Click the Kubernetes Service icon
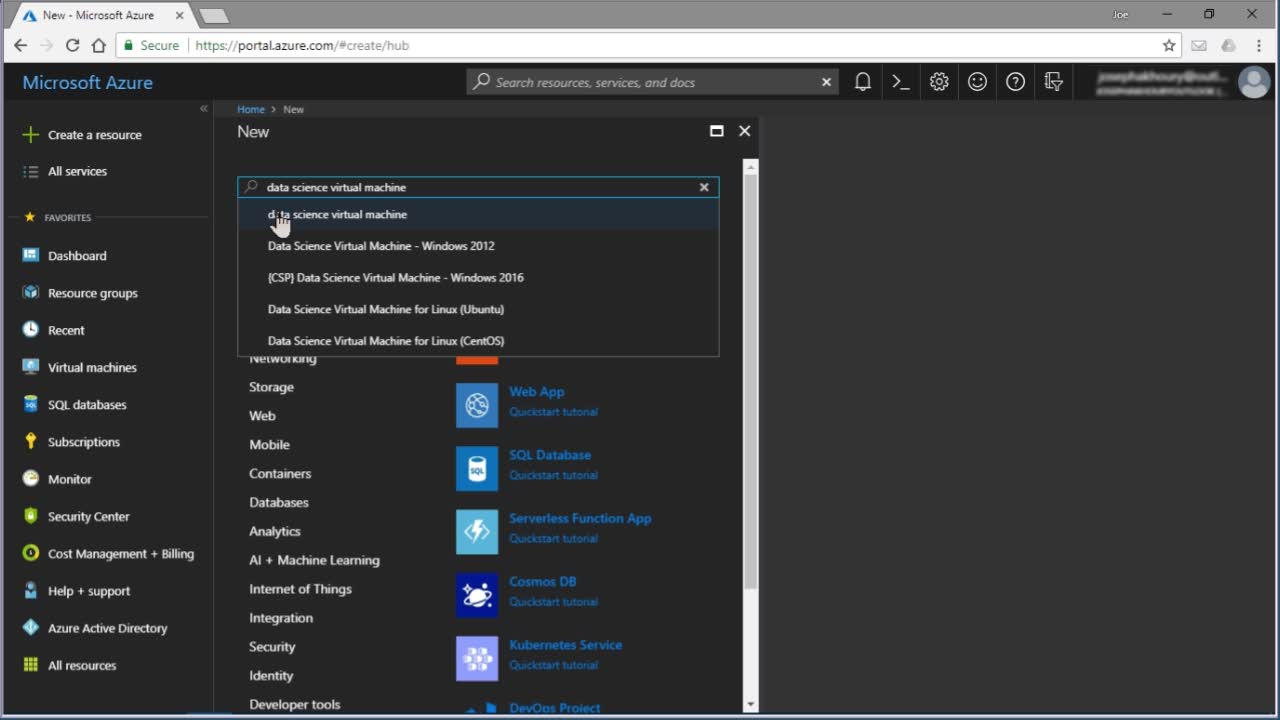The image size is (1280, 720). click(477, 659)
